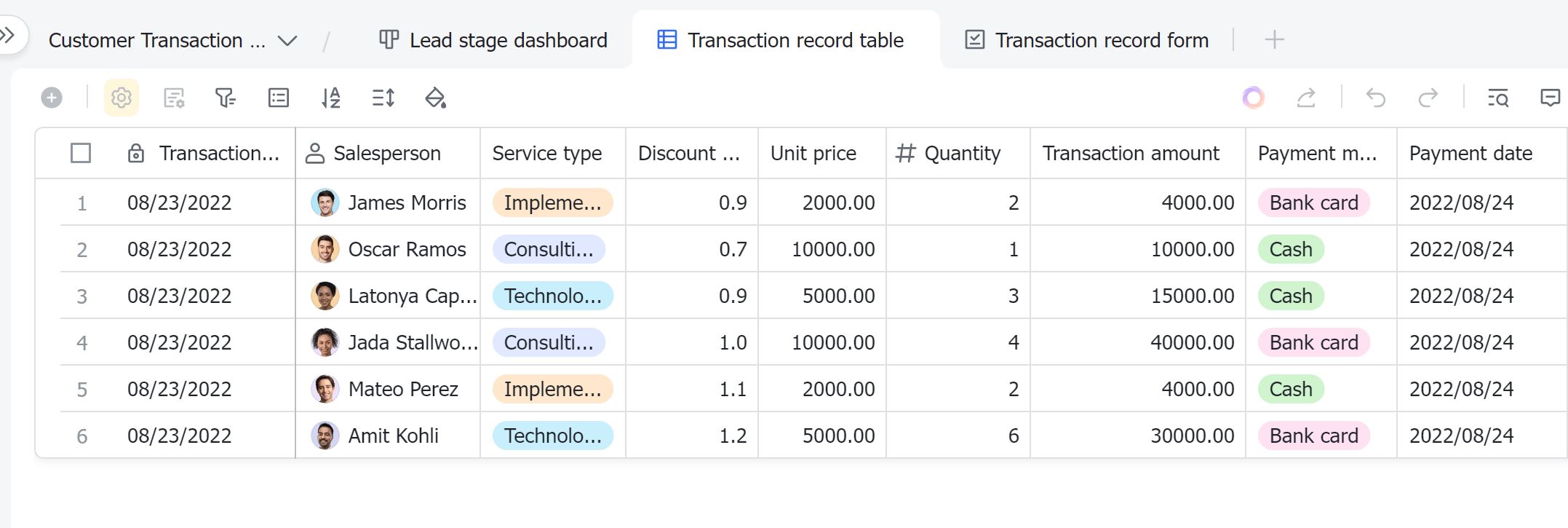Screen dimensions: 1568x528
Task: Open the fill color tool
Action: pos(435,98)
